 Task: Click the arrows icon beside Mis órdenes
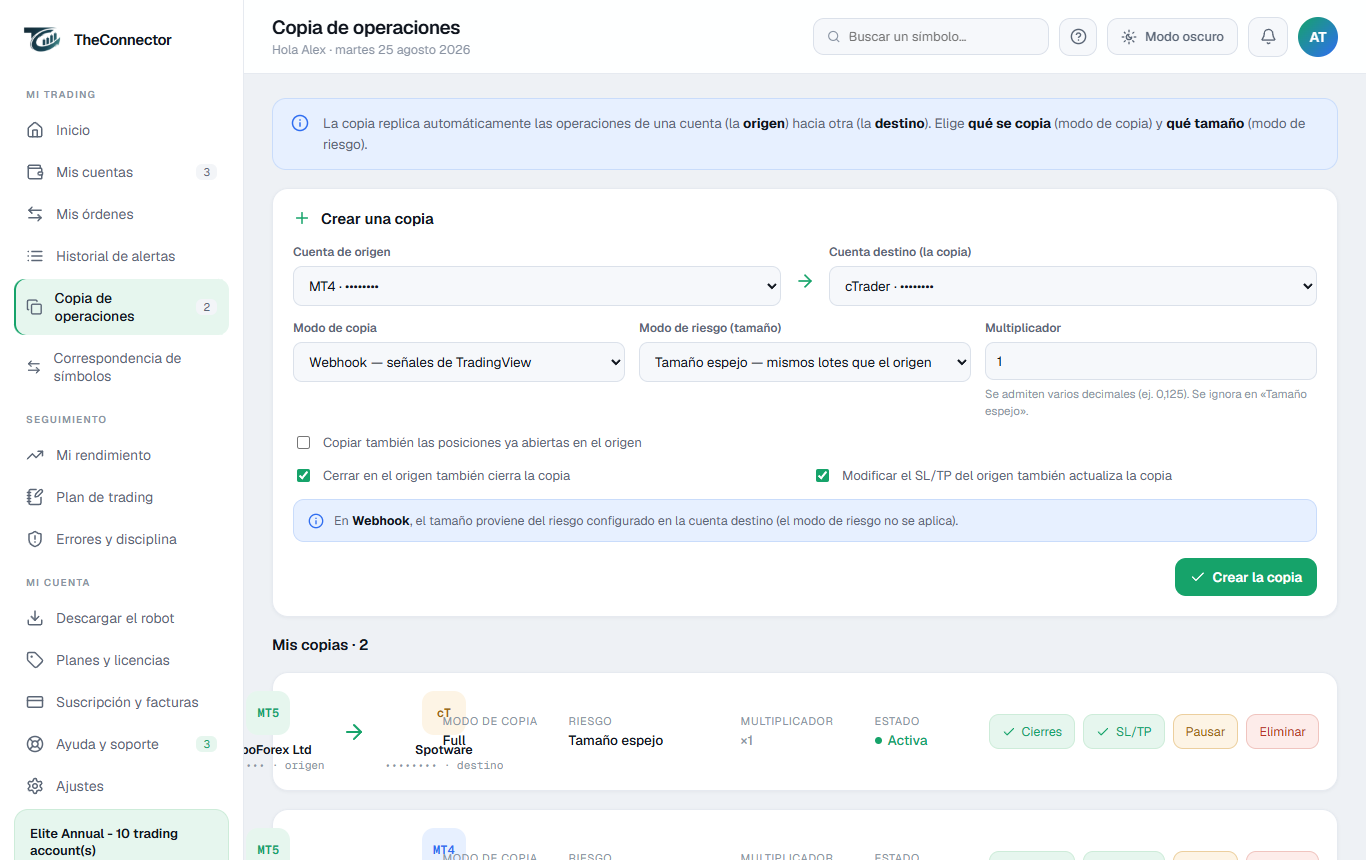[x=35, y=214]
